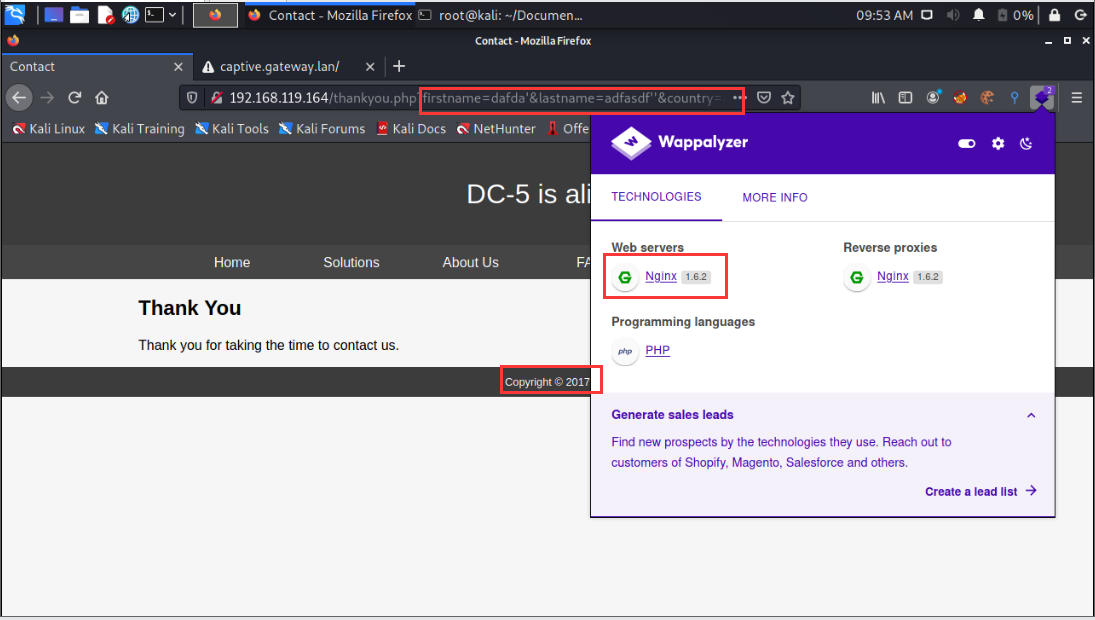Bookmark this page with star icon
This screenshot has width=1095, height=620.
pos(788,98)
